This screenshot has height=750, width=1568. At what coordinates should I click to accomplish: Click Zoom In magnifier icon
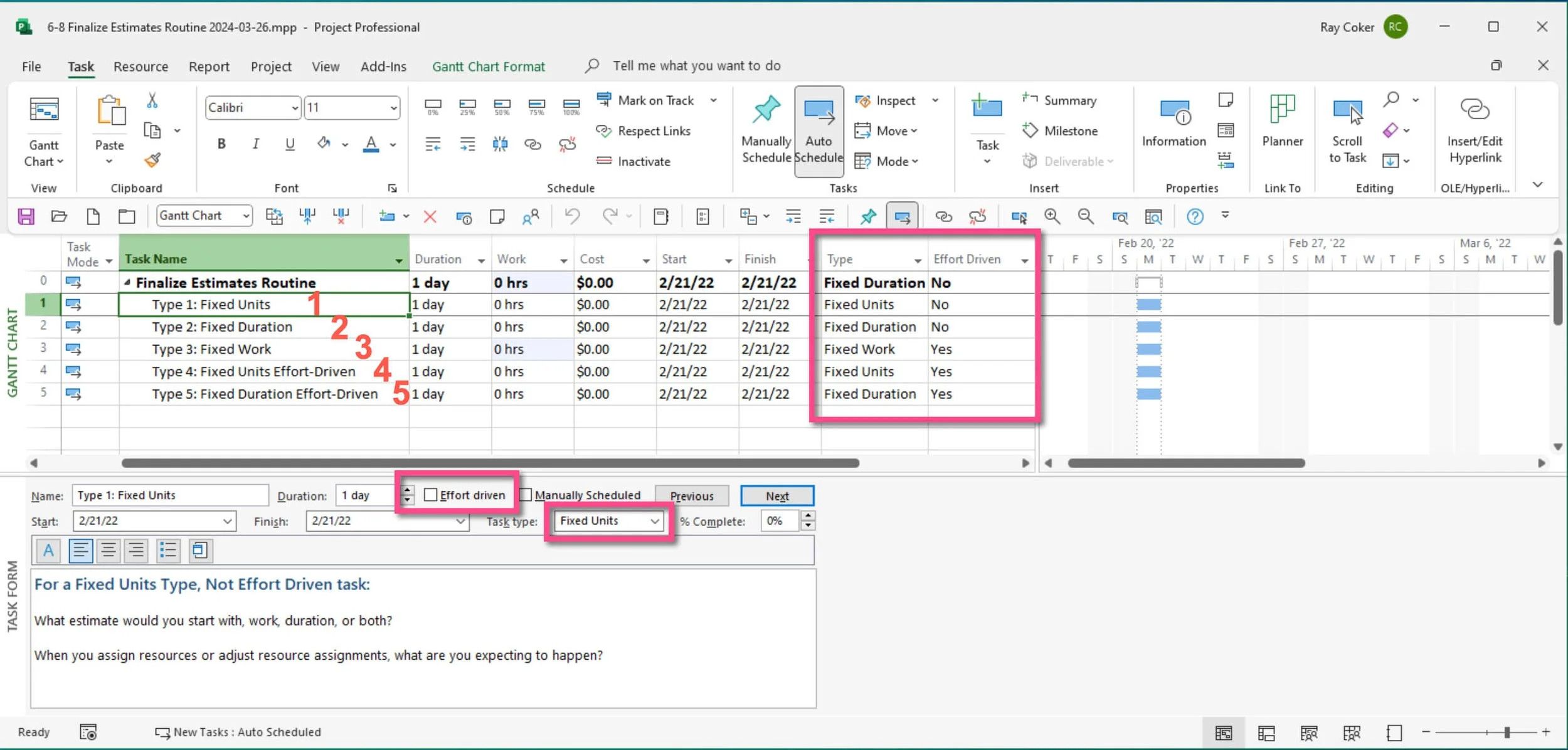click(x=1052, y=216)
